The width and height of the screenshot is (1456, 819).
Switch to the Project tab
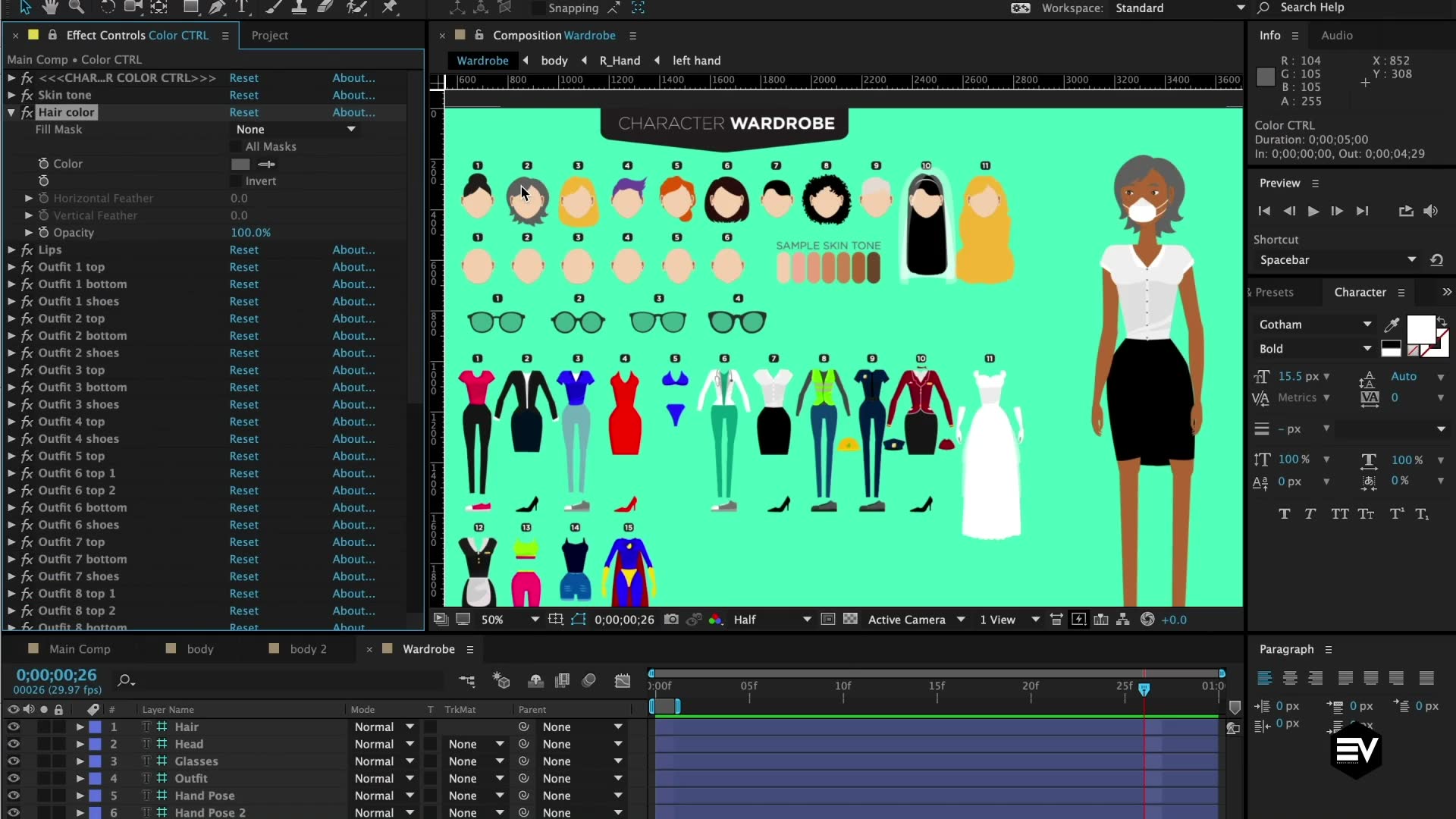(x=270, y=36)
